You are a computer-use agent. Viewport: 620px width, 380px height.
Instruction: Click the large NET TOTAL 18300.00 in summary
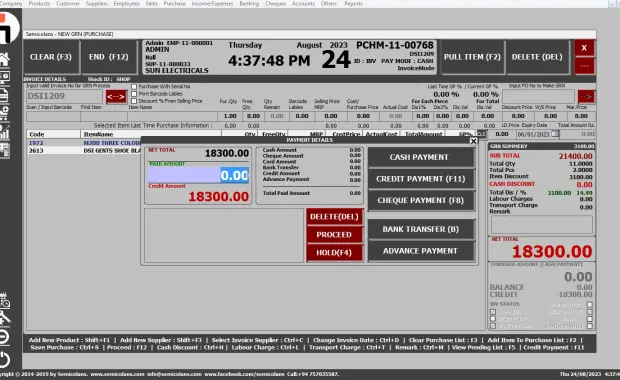pyautogui.click(x=552, y=251)
